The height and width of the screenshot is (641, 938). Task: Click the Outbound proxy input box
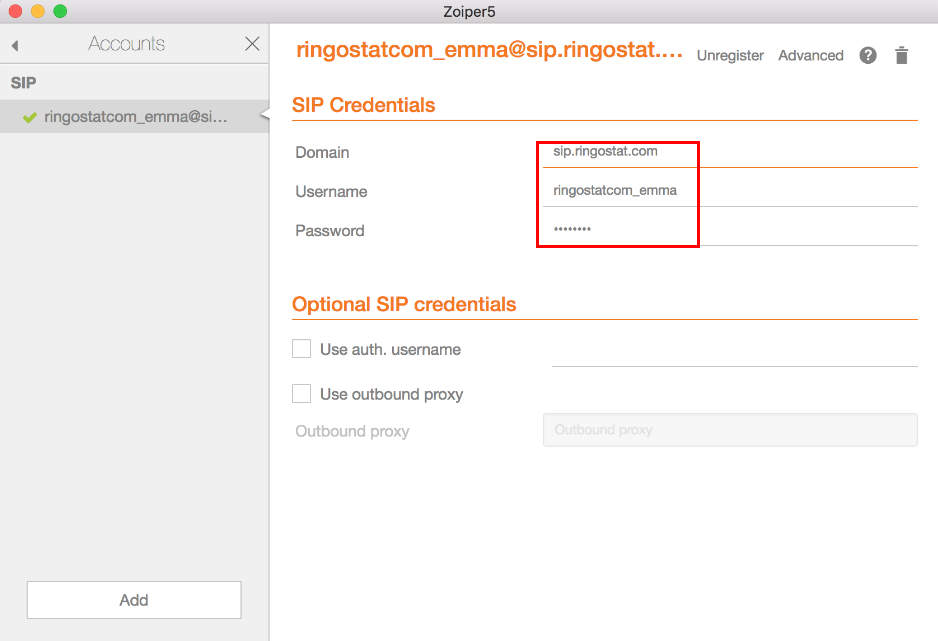coord(730,430)
